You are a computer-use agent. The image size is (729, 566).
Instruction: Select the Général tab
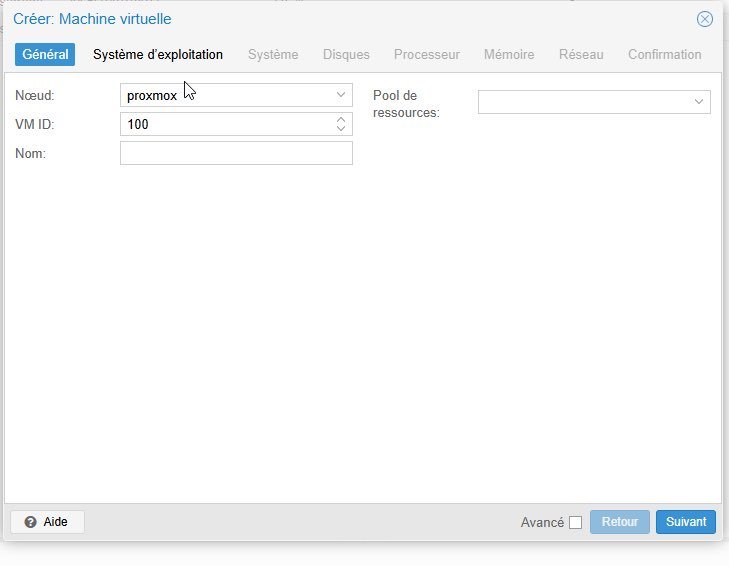click(45, 54)
